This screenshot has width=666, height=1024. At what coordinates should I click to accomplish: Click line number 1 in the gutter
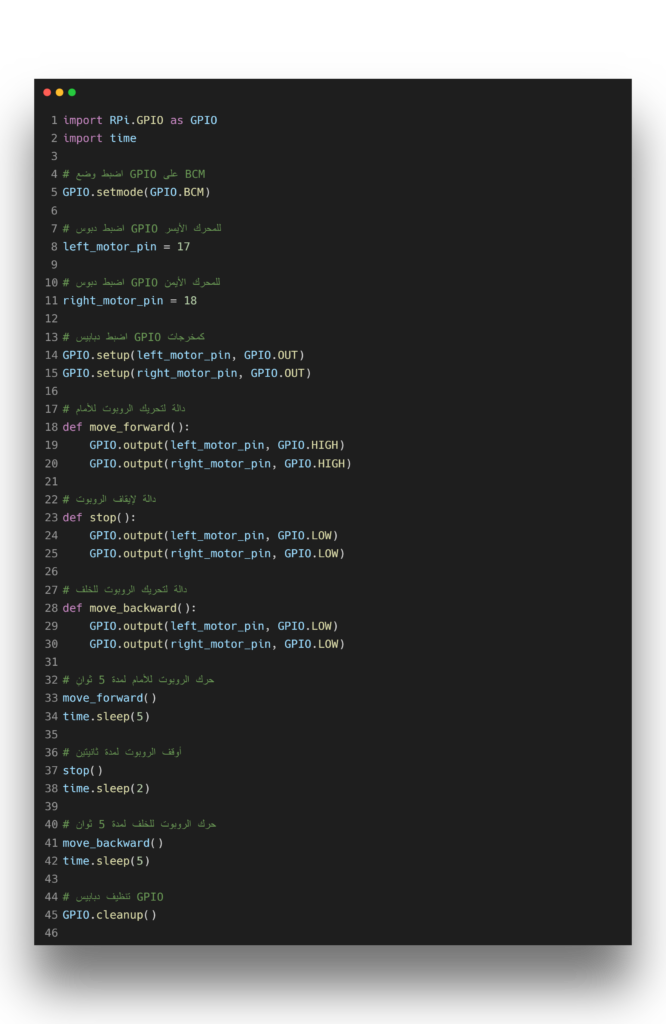54,120
